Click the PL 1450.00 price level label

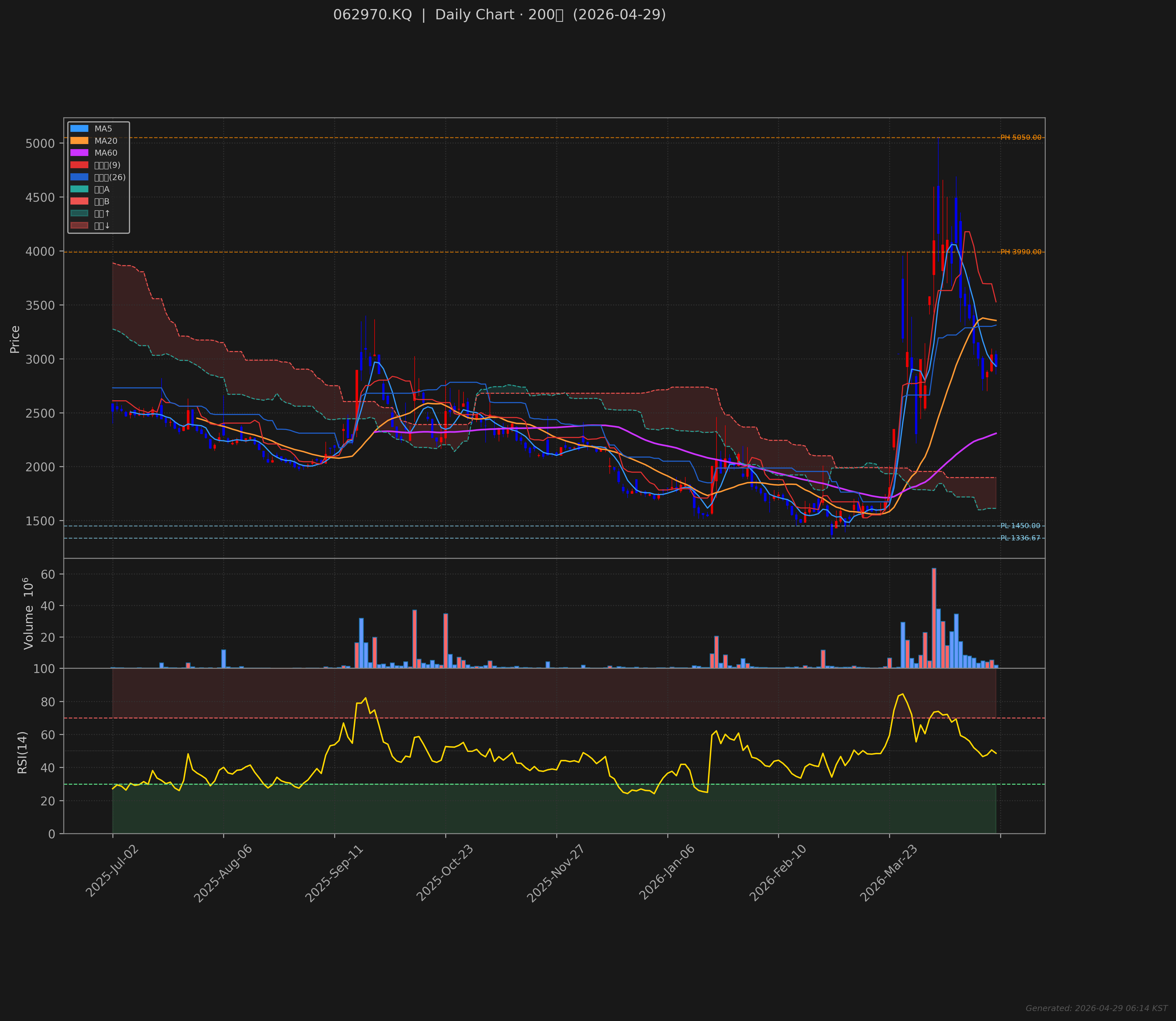click(x=1020, y=526)
